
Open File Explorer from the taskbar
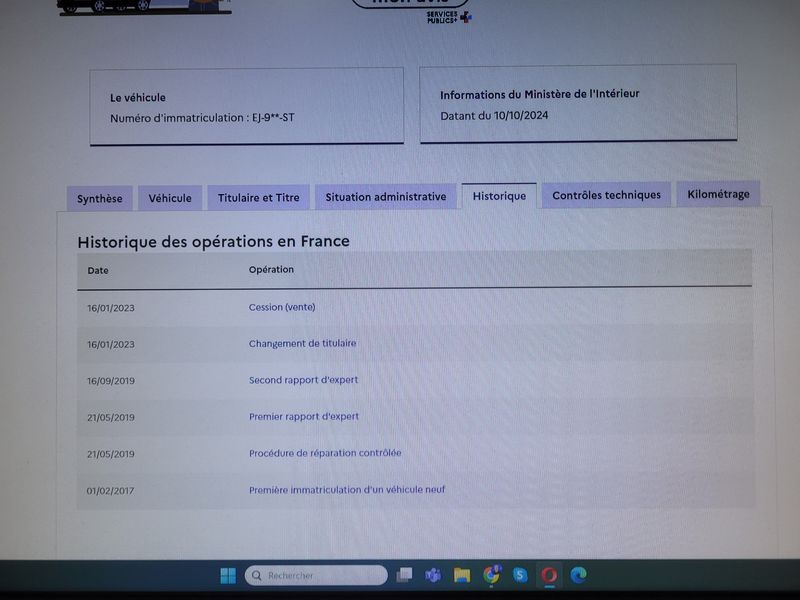[x=462, y=575]
